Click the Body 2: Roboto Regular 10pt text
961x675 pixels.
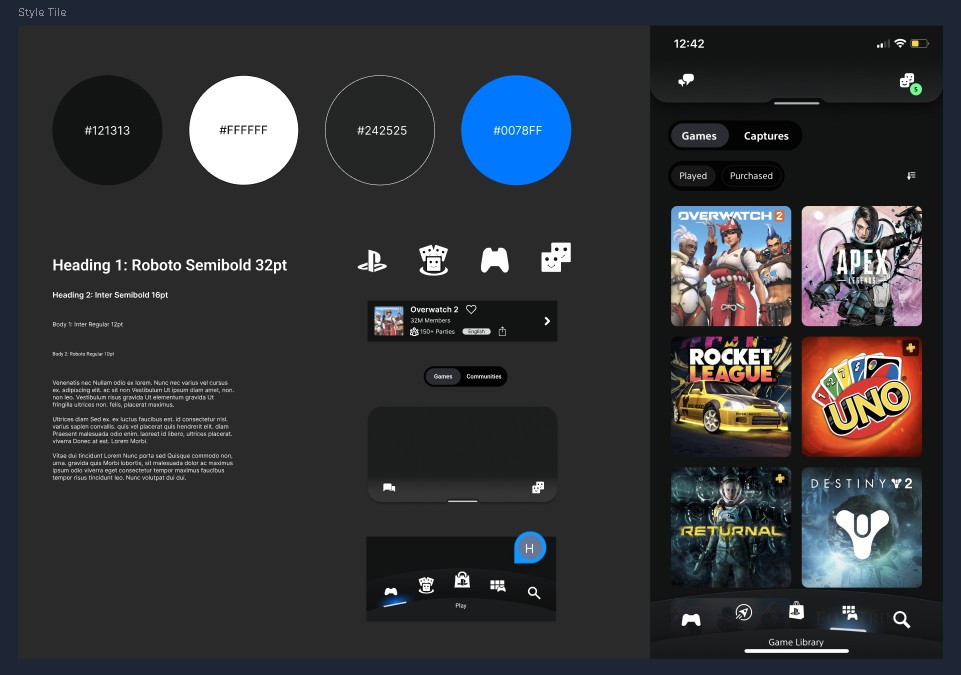click(x=83, y=354)
